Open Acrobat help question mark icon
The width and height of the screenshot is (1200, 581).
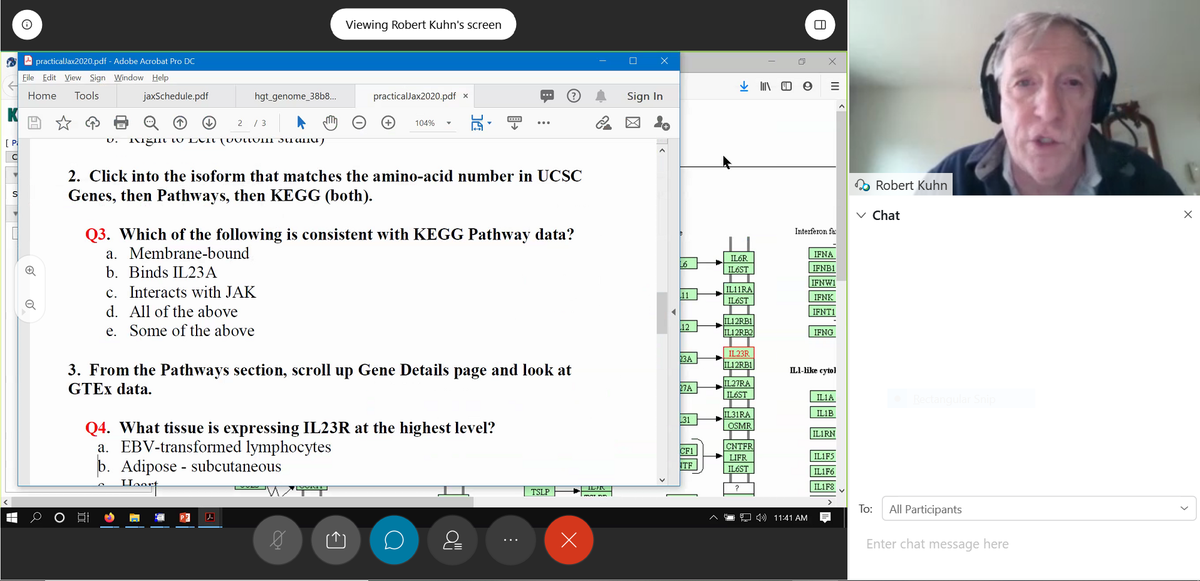click(574, 96)
